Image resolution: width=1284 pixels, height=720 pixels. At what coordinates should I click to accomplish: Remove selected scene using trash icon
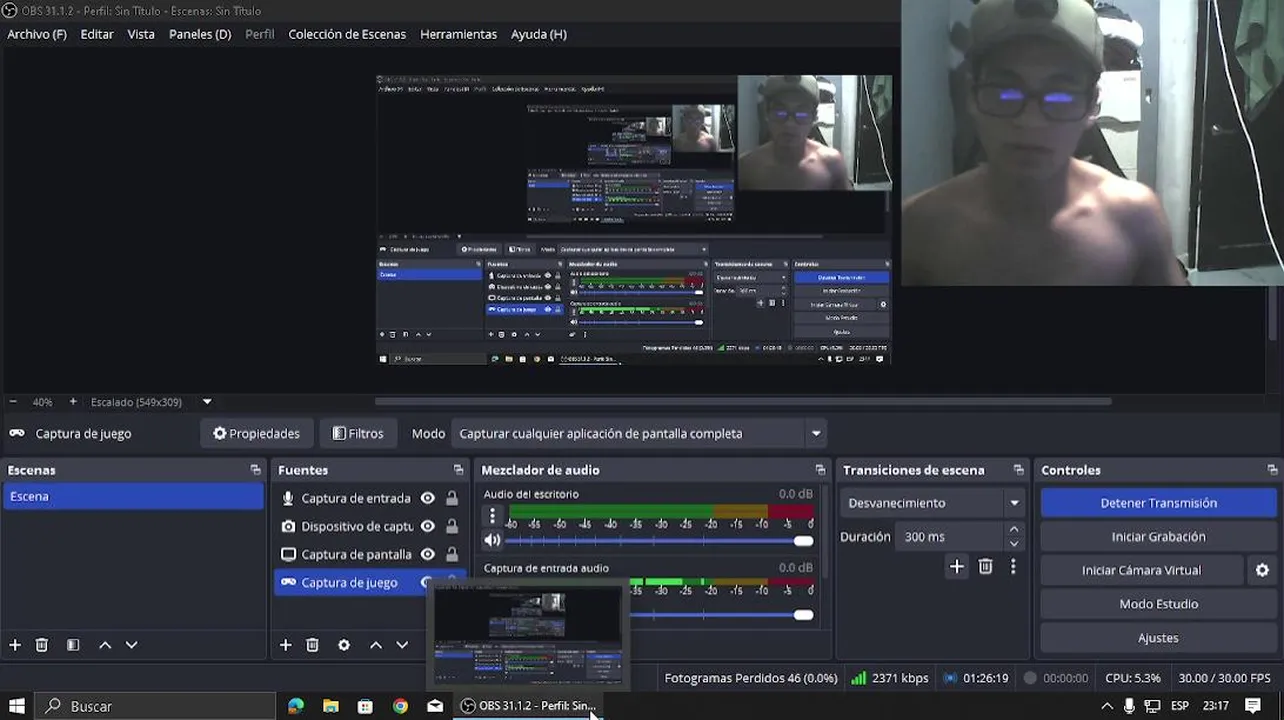42,645
